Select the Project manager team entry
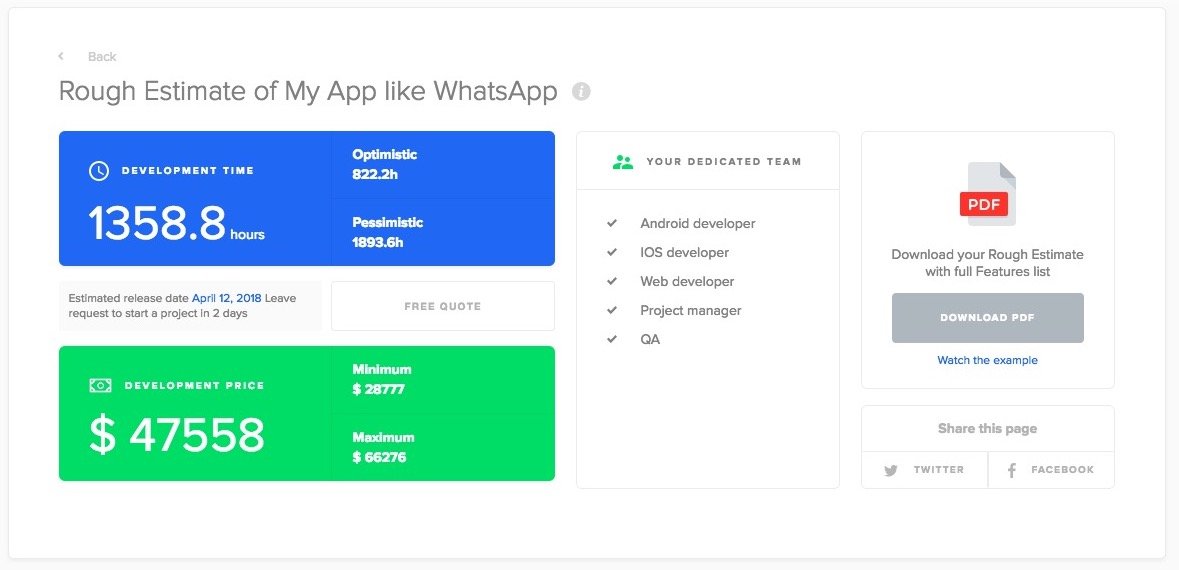This screenshot has width=1179, height=570. click(691, 311)
